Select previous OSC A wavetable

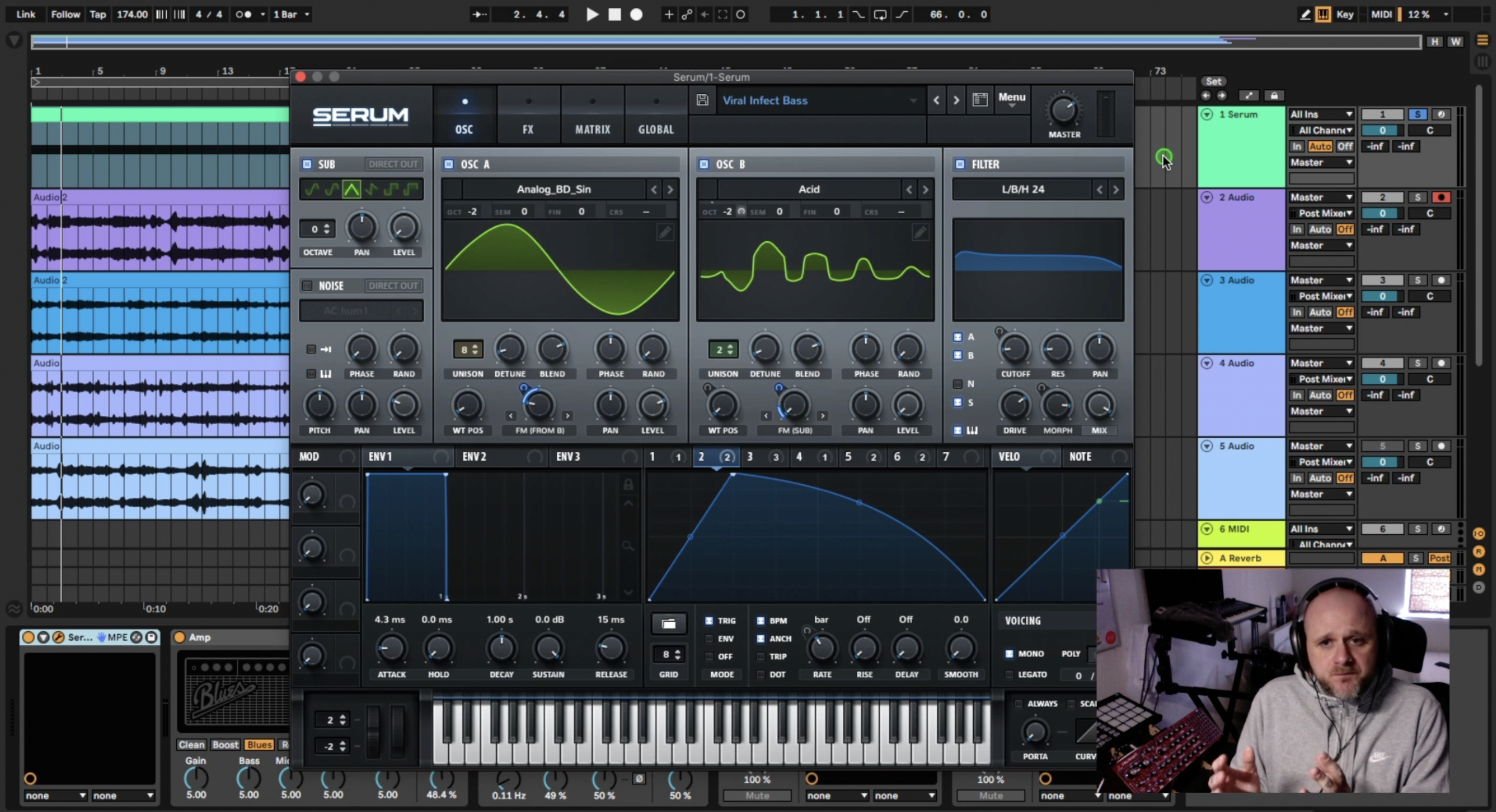coord(654,189)
